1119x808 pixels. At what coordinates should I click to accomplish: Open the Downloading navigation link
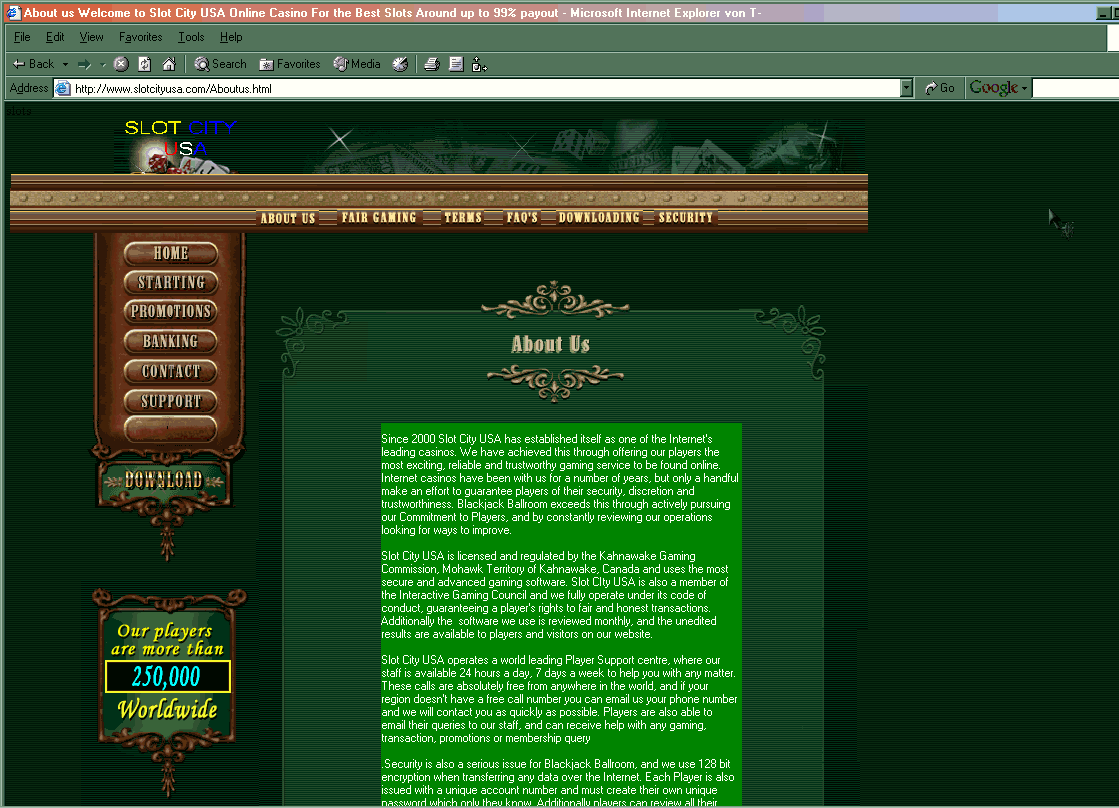point(599,217)
